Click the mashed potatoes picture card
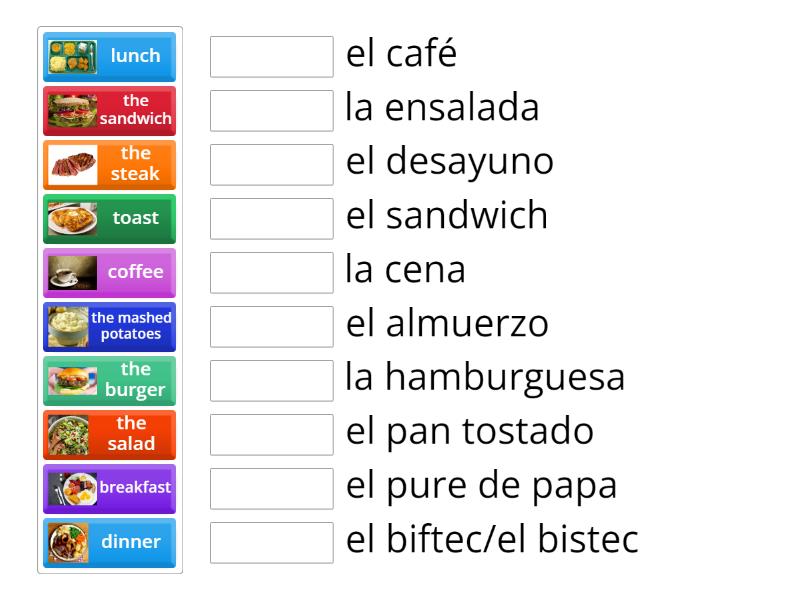This screenshot has width=800, height=600. pos(109,326)
